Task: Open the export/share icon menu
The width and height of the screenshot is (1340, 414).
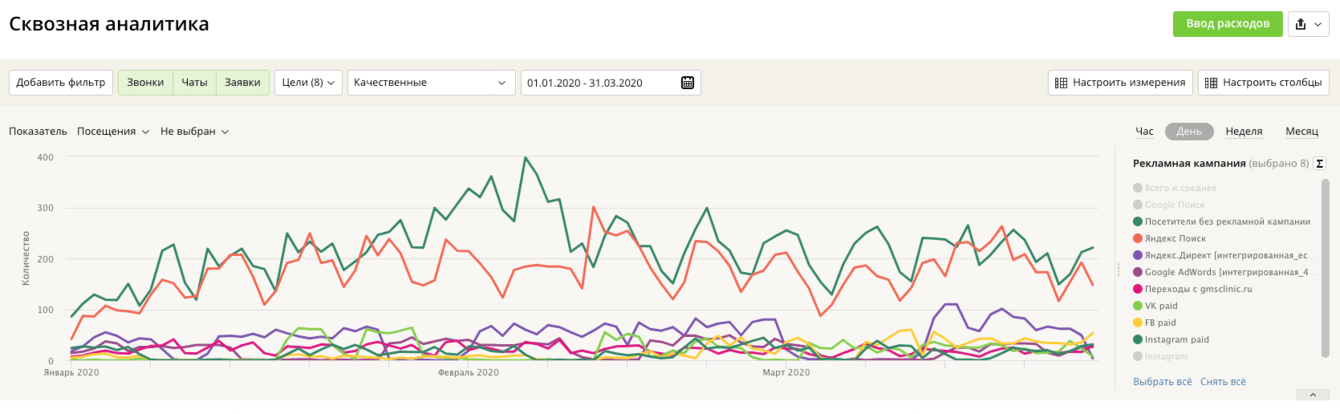Action: click(1309, 24)
